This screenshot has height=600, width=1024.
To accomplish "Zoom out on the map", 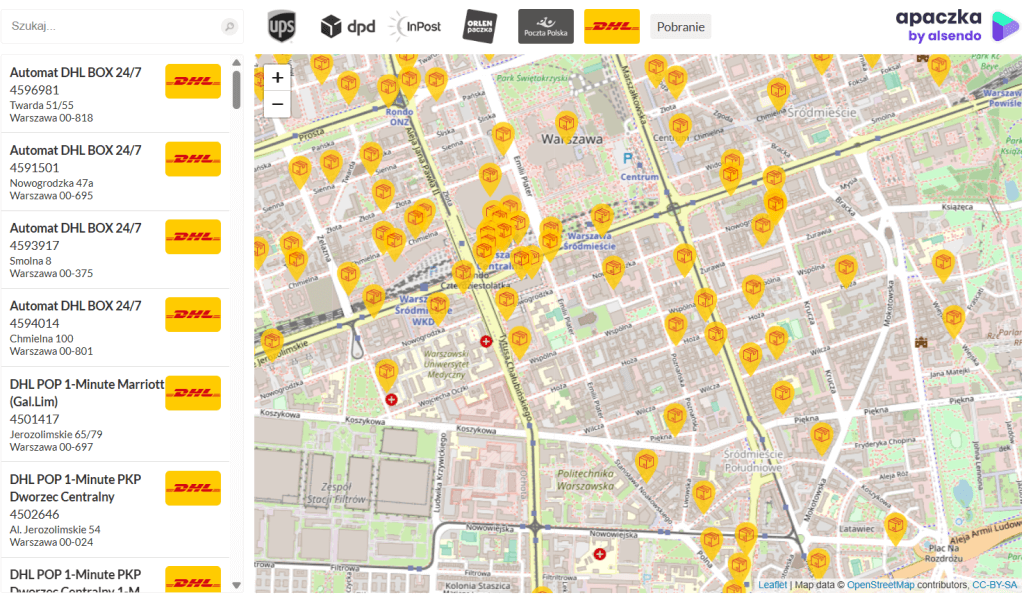I will [277, 104].
